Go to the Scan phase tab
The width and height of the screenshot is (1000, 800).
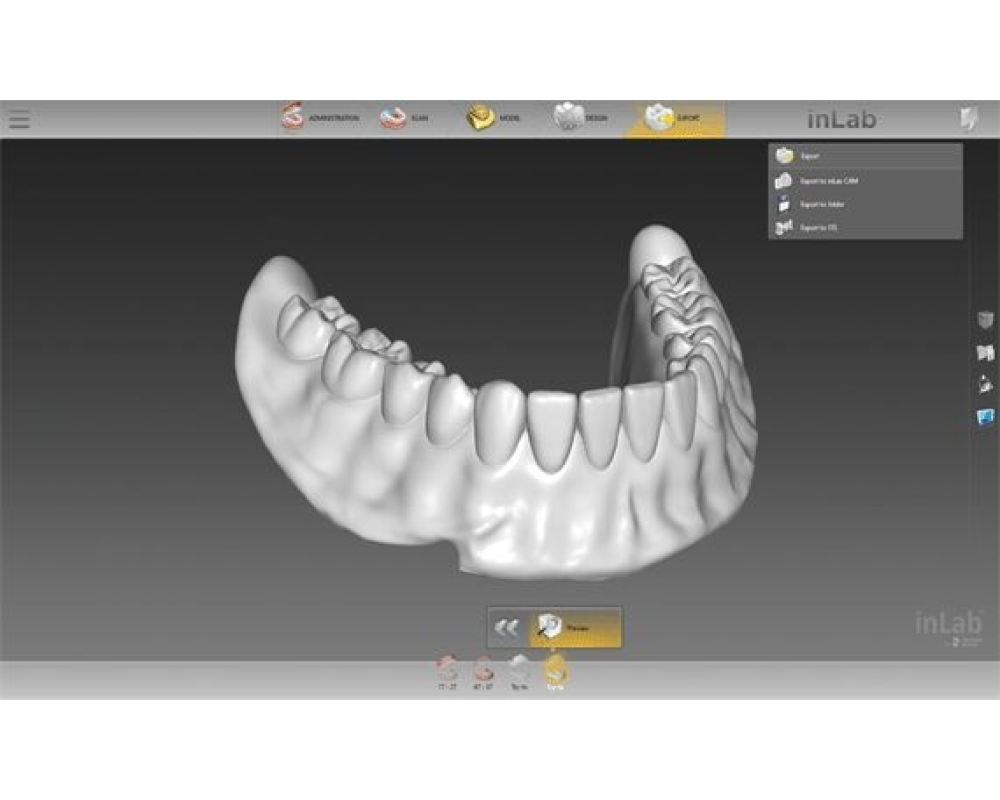click(405, 118)
